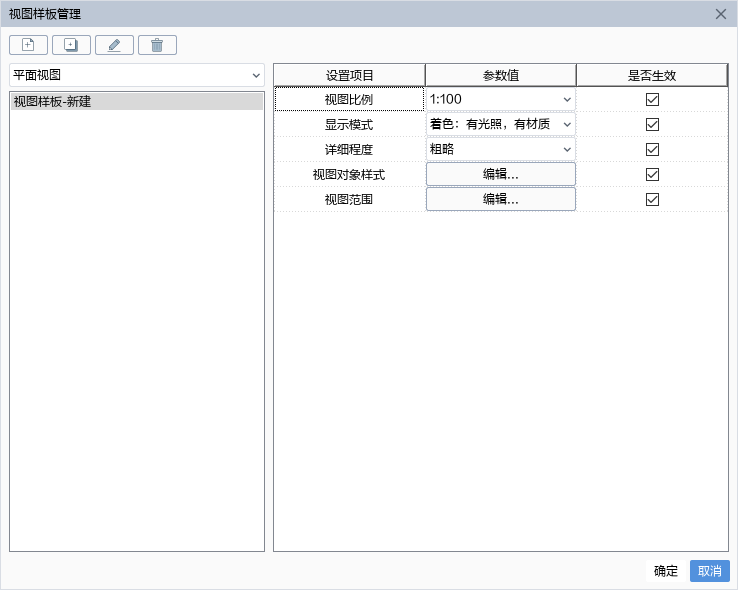Image resolution: width=738 pixels, height=590 pixels.
Task: Open the 详细程度 粗略 dropdown
Action: point(500,149)
